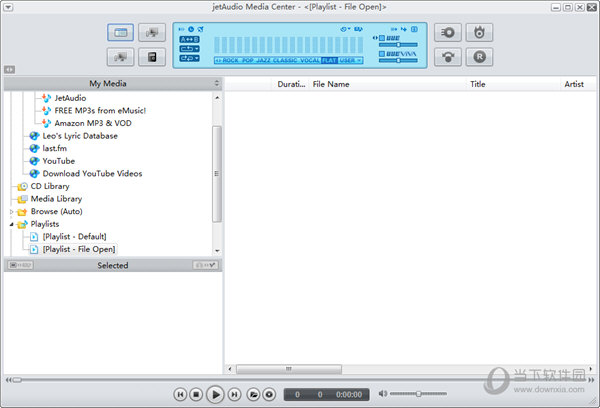This screenshot has height=408, width=600.
Task: Open the audio conversion tool
Action: click(x=448, y=57)
